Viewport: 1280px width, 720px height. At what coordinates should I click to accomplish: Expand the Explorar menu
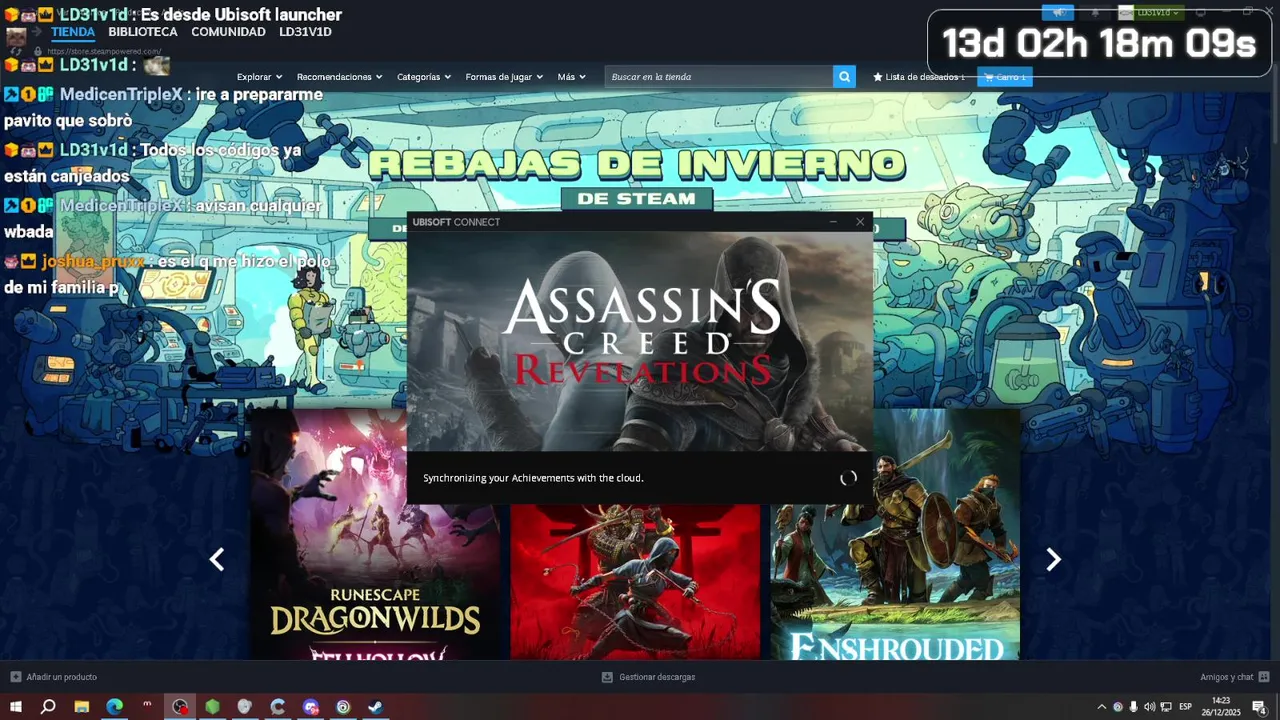pyautogui.click(x=259, y=77)
